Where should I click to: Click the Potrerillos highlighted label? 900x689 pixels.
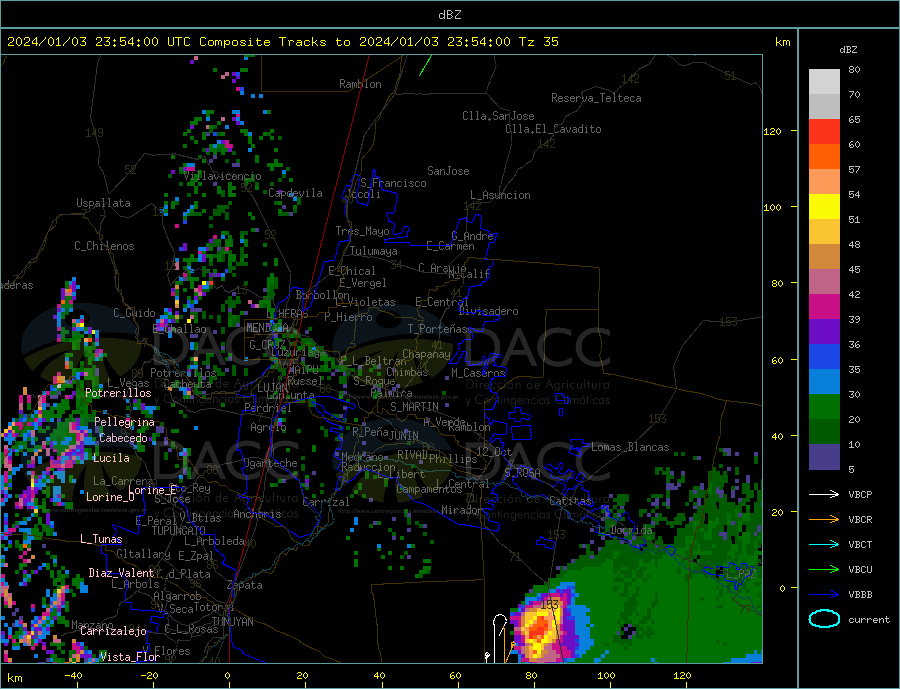(x=118, y=393)
